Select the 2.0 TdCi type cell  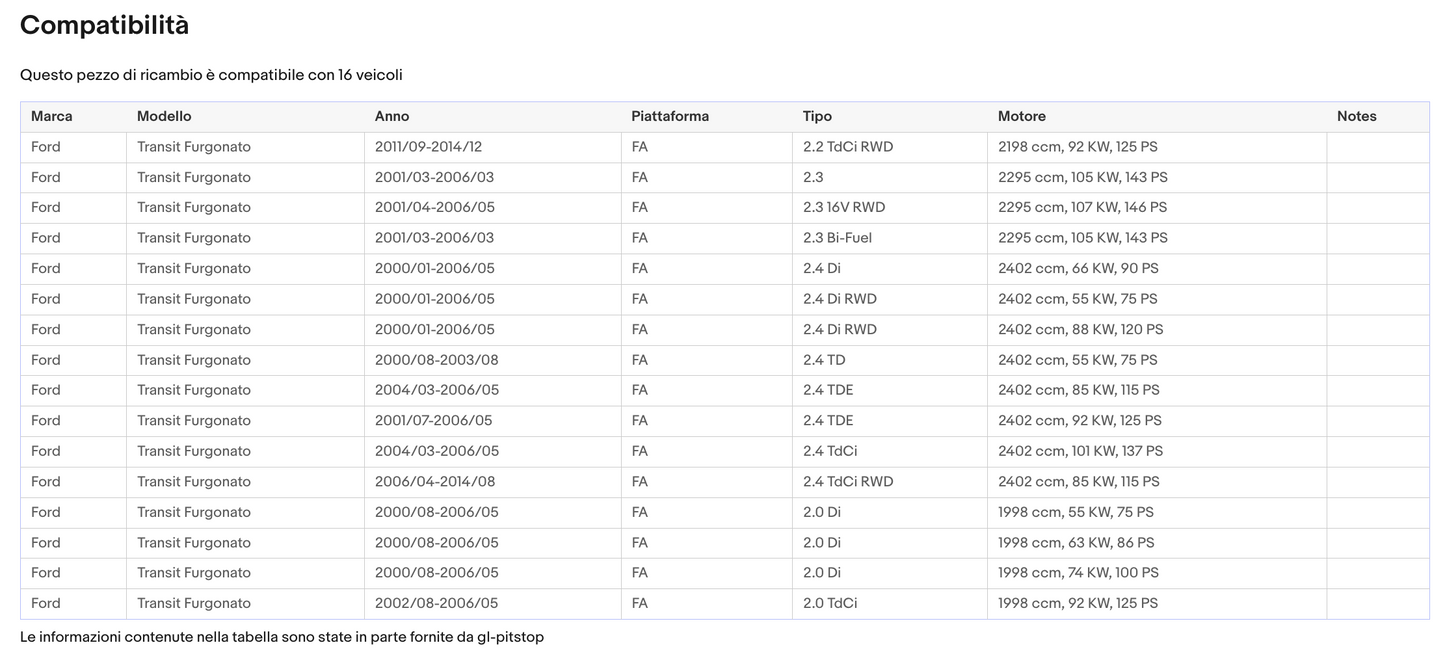click(830, 604)
